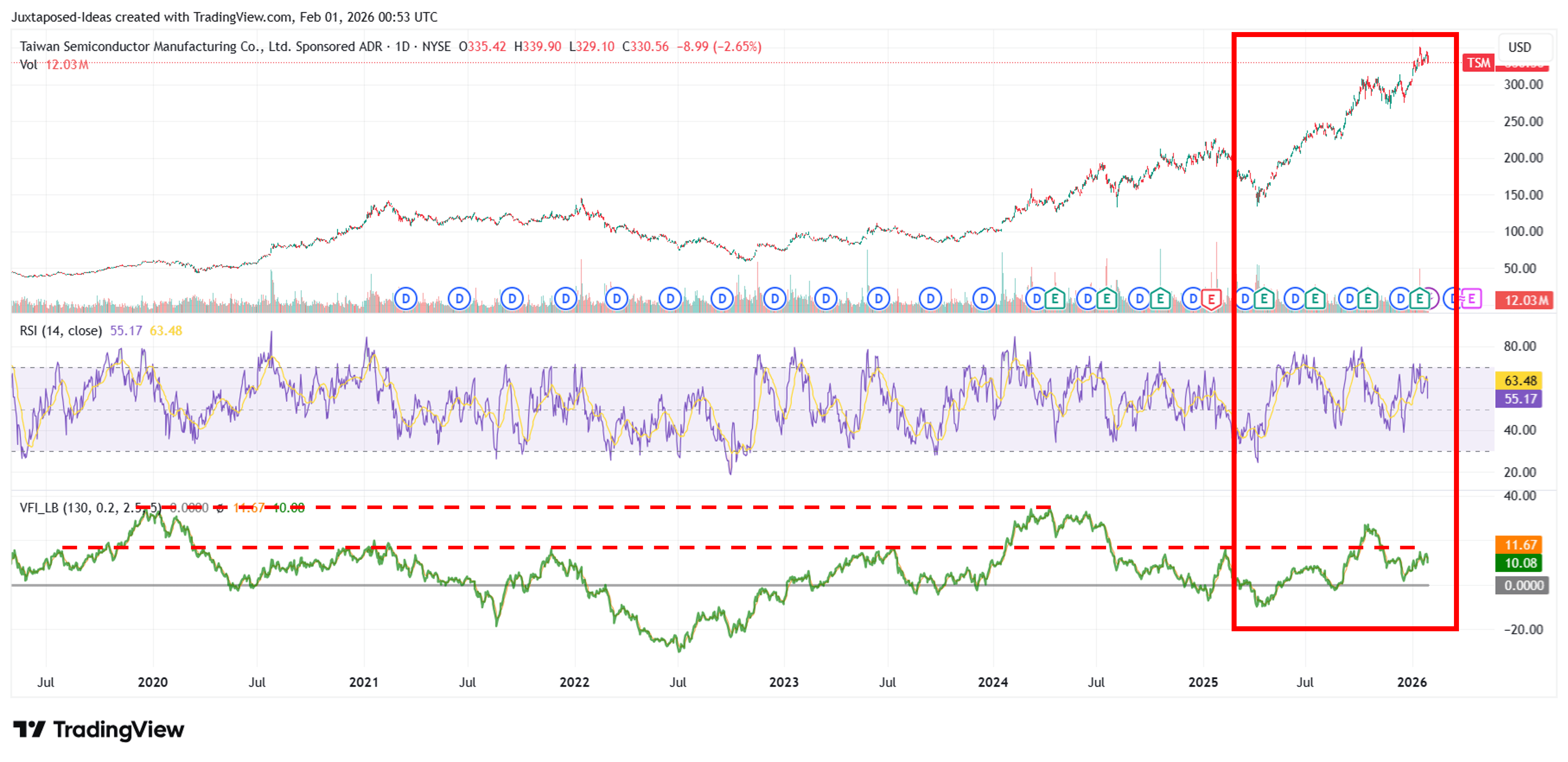
Task: Click the pink upcoming E earnings marker
Action: pos(1471,299)
